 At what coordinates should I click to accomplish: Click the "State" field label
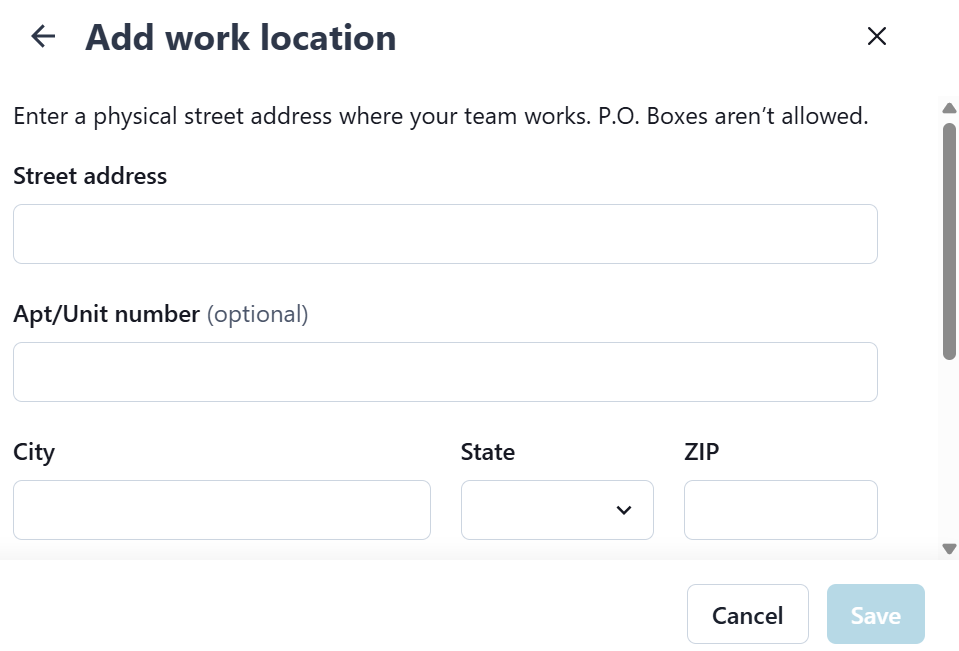click(487, 452)
